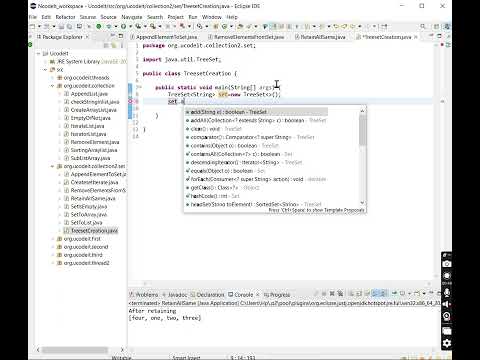Open the Project menu

coord(176,17)
